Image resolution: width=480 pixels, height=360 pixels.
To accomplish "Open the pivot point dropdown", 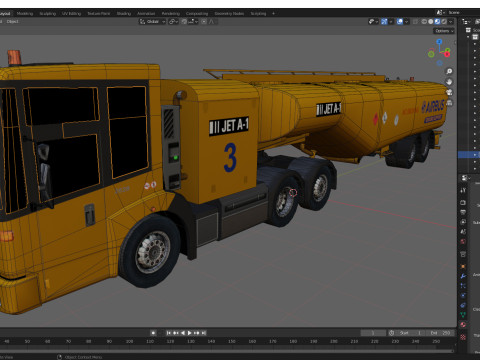I will [x=174, y=21].
